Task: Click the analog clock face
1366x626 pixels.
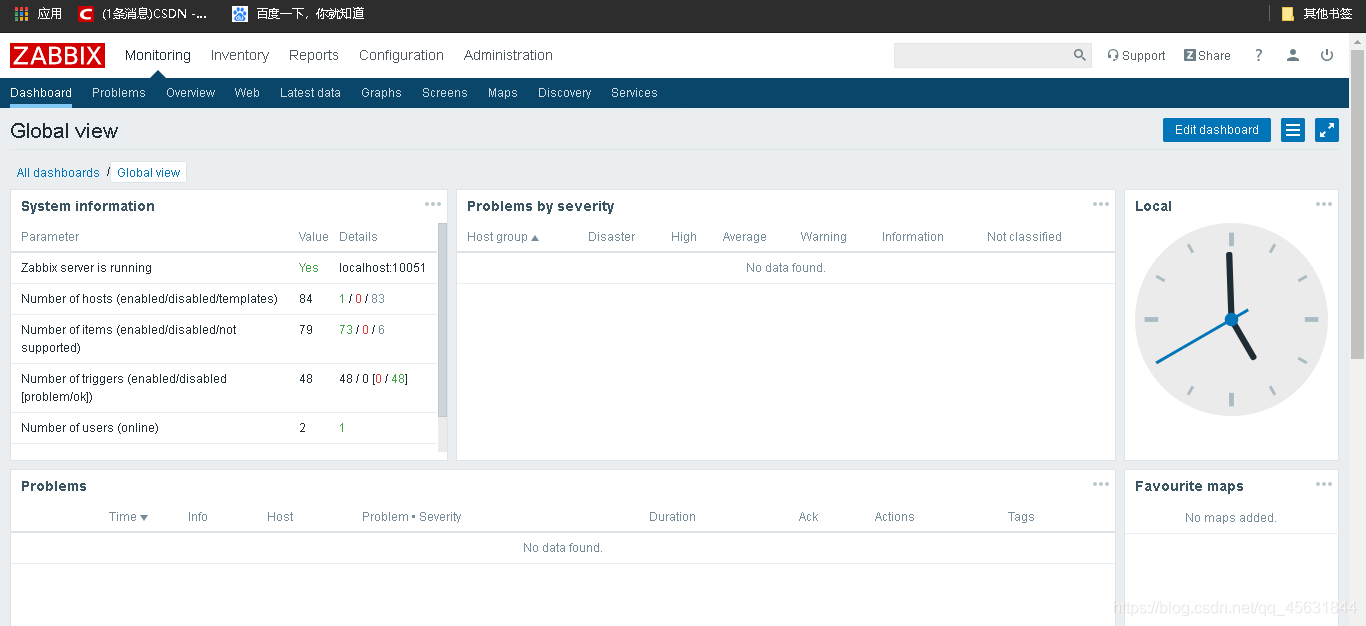Action: click(x=1231, y=319)
